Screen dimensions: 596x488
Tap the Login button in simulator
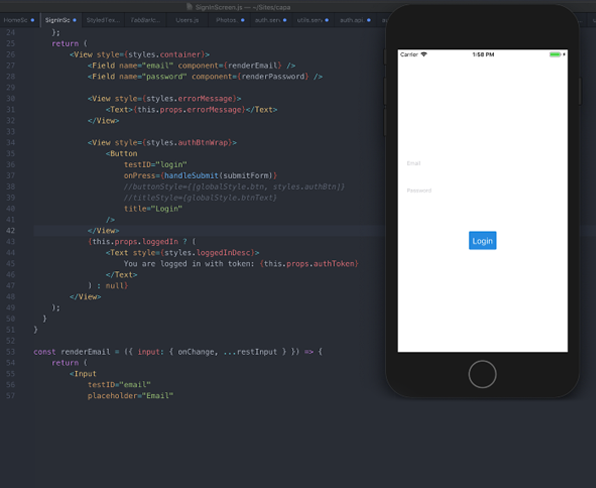pyautogui.click(x=482, y=241)
